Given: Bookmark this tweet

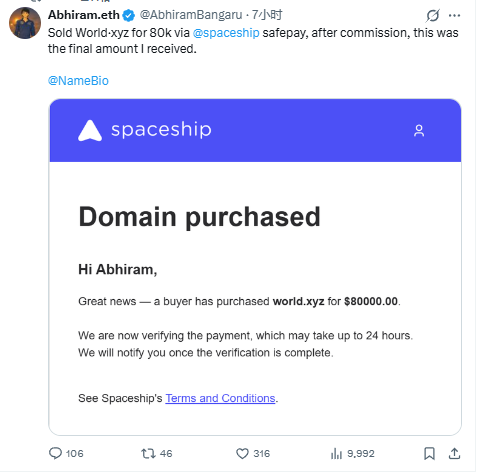Looking at the screenshot, I should coord(429,454).
